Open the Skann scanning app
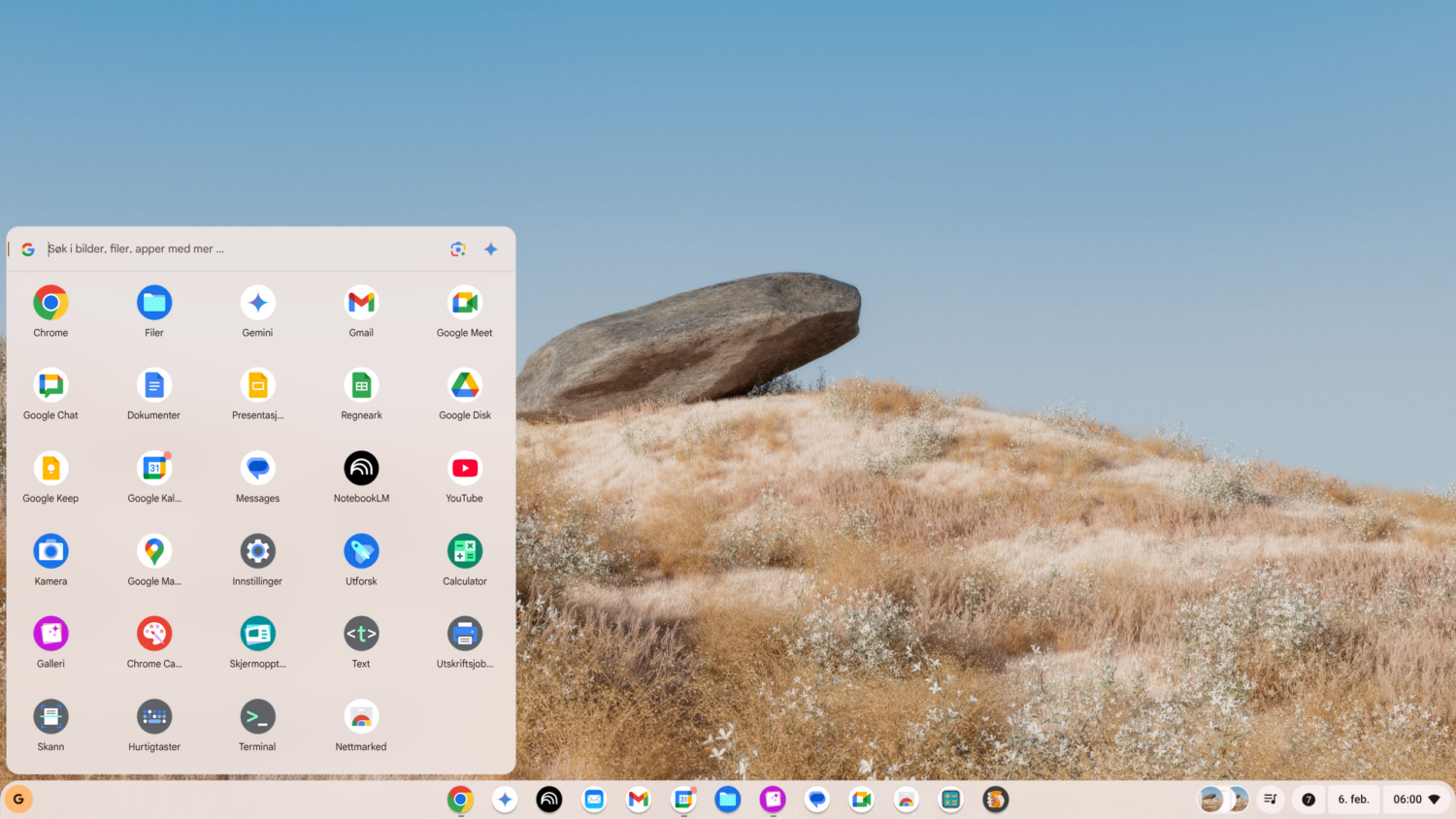The image size is (1456, 819). coord(50,717)
